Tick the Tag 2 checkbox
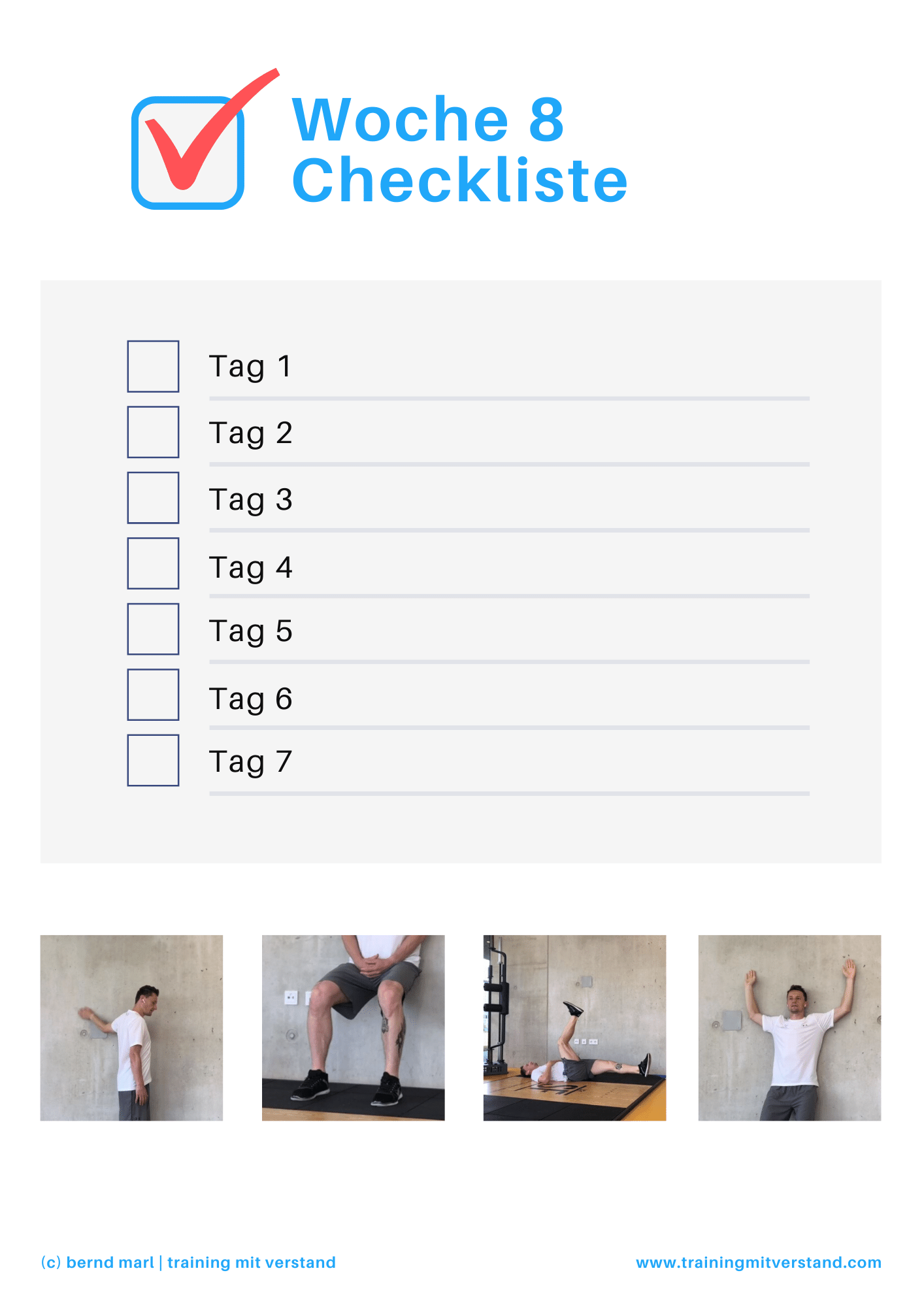This screenshot has width=924, height=1307. pyautogui.click(x=153, y=432)
